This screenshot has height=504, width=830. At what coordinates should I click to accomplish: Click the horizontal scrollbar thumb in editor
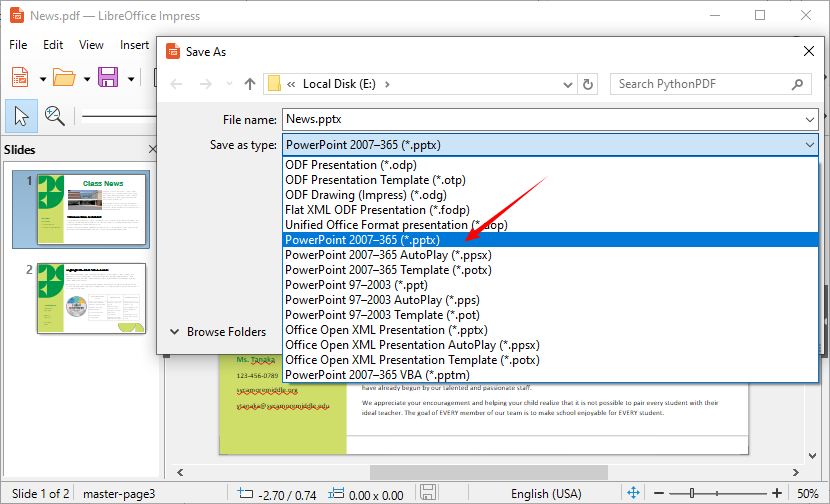click(489, 472)
